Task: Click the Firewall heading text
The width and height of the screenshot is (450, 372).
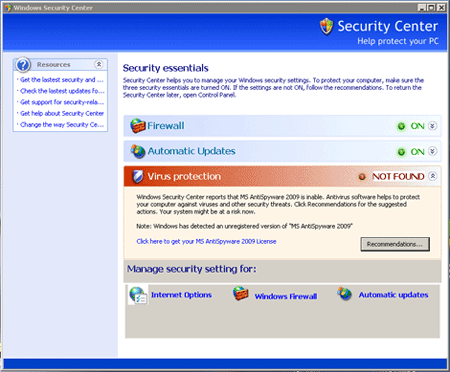Action: (166, 126)
